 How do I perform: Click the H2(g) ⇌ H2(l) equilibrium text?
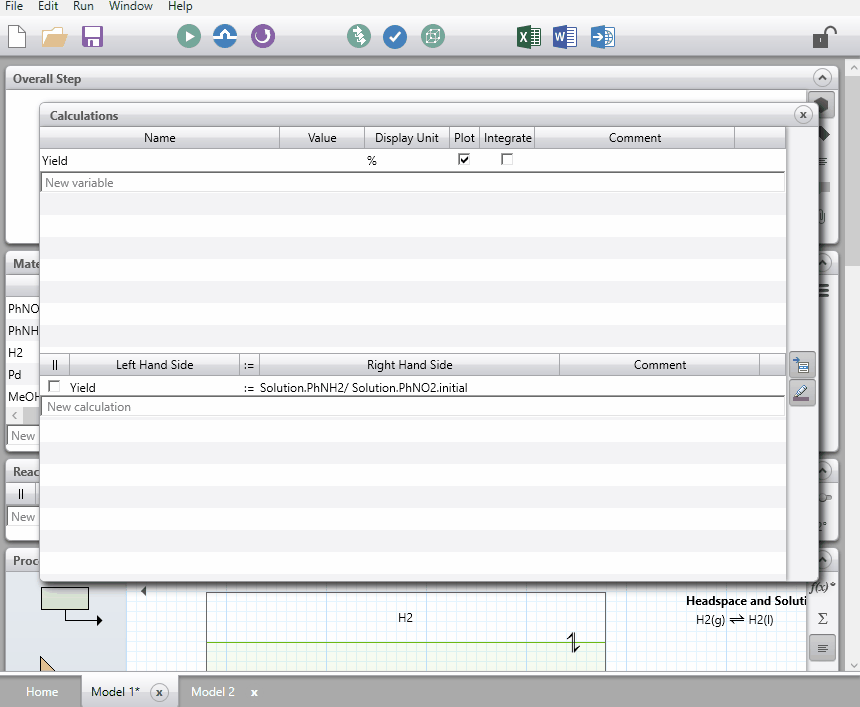tap(734, 620)
